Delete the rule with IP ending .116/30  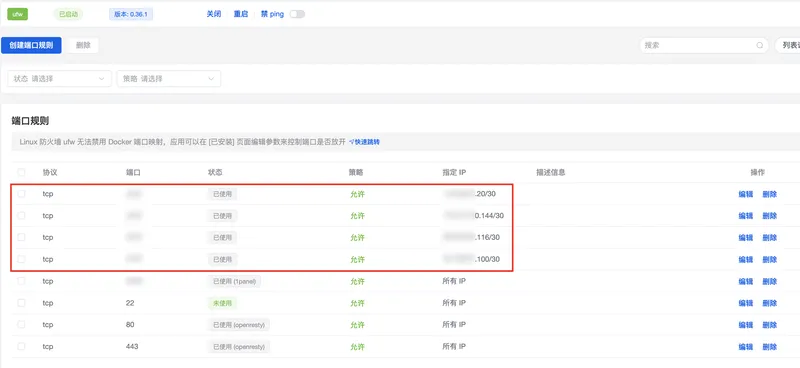[x=770, y=238]
